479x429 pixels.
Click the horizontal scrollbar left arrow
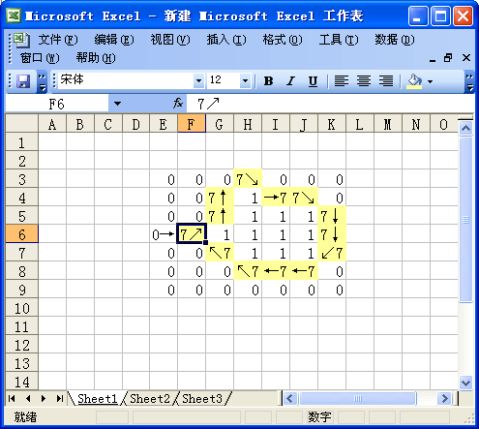[290, 398]
